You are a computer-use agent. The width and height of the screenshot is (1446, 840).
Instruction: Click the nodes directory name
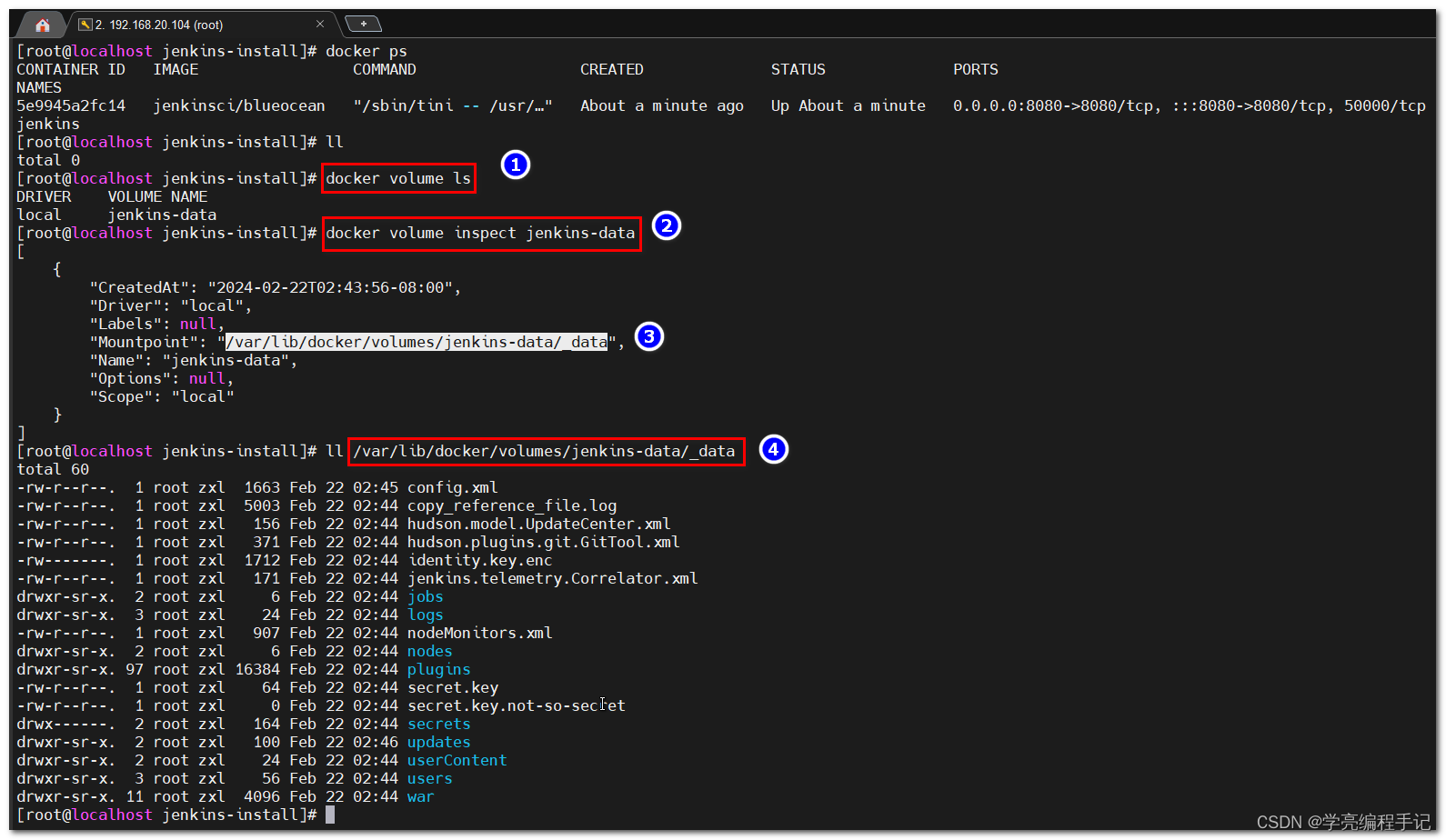coord(430,651)
